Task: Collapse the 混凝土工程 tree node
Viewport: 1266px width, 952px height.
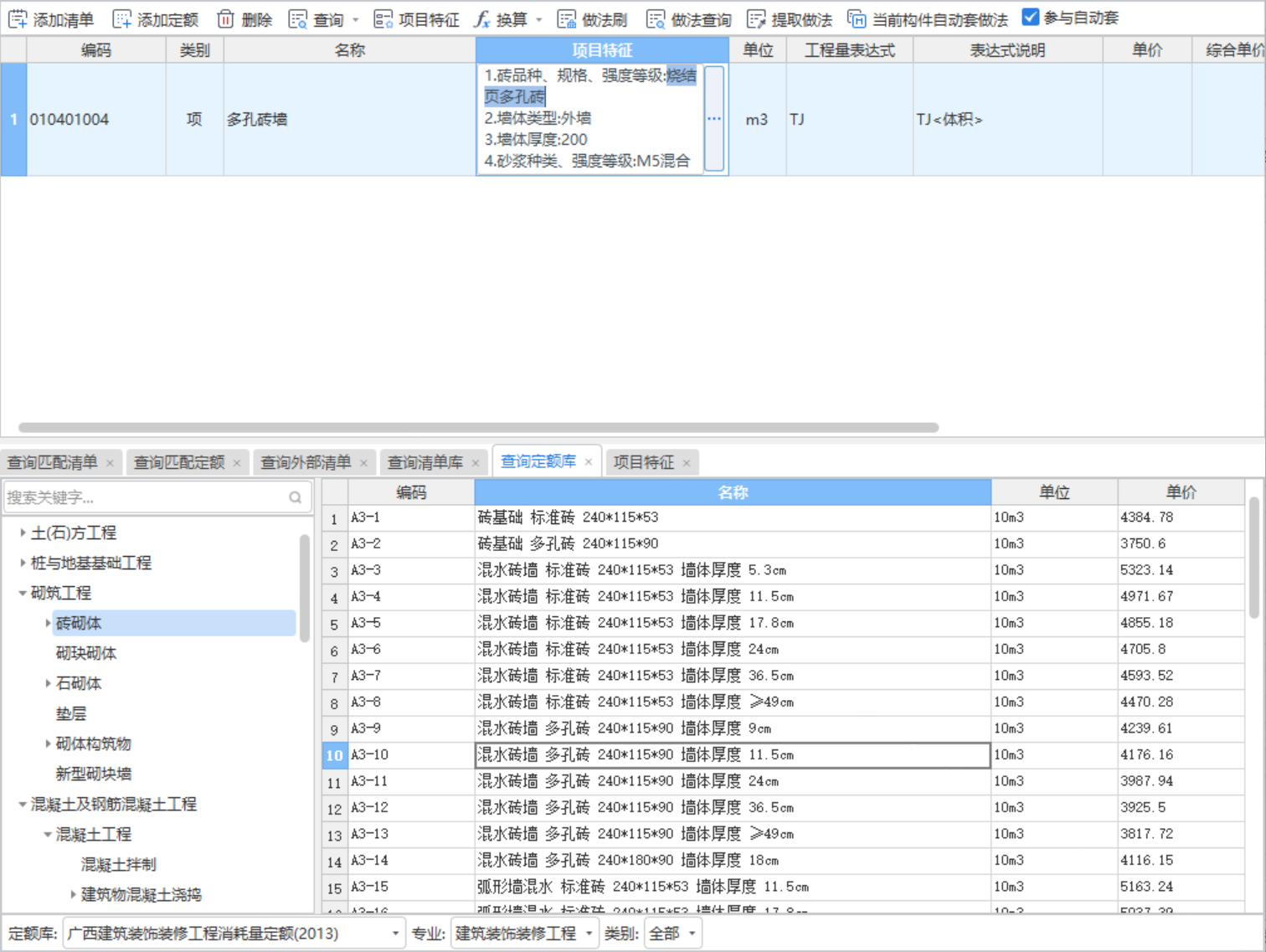Action: pos(48,834)
